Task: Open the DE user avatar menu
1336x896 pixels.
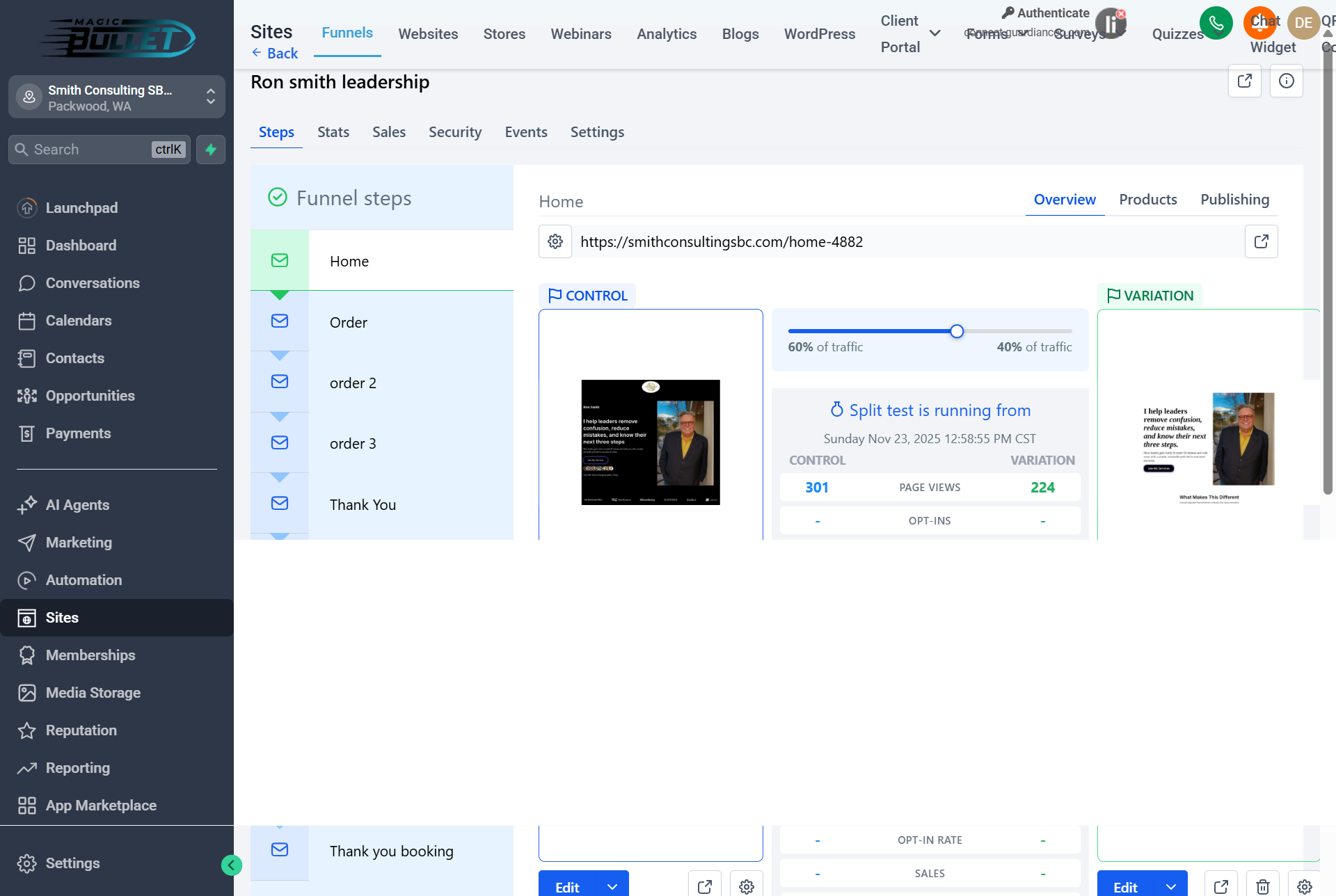Action: pyautogui.click(x=1303, y=23)
